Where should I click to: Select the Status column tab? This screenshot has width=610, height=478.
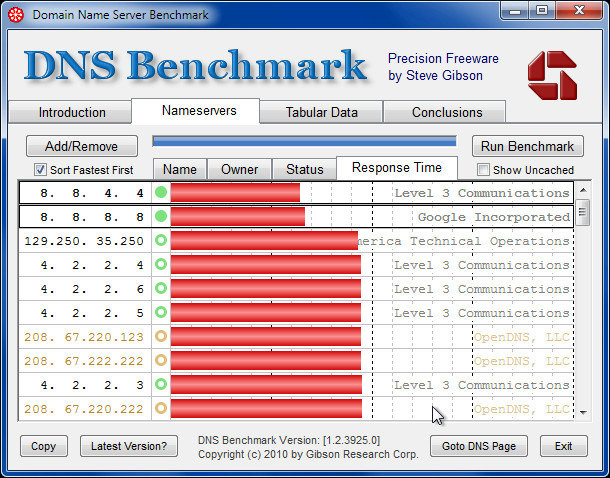click(305, 169)
